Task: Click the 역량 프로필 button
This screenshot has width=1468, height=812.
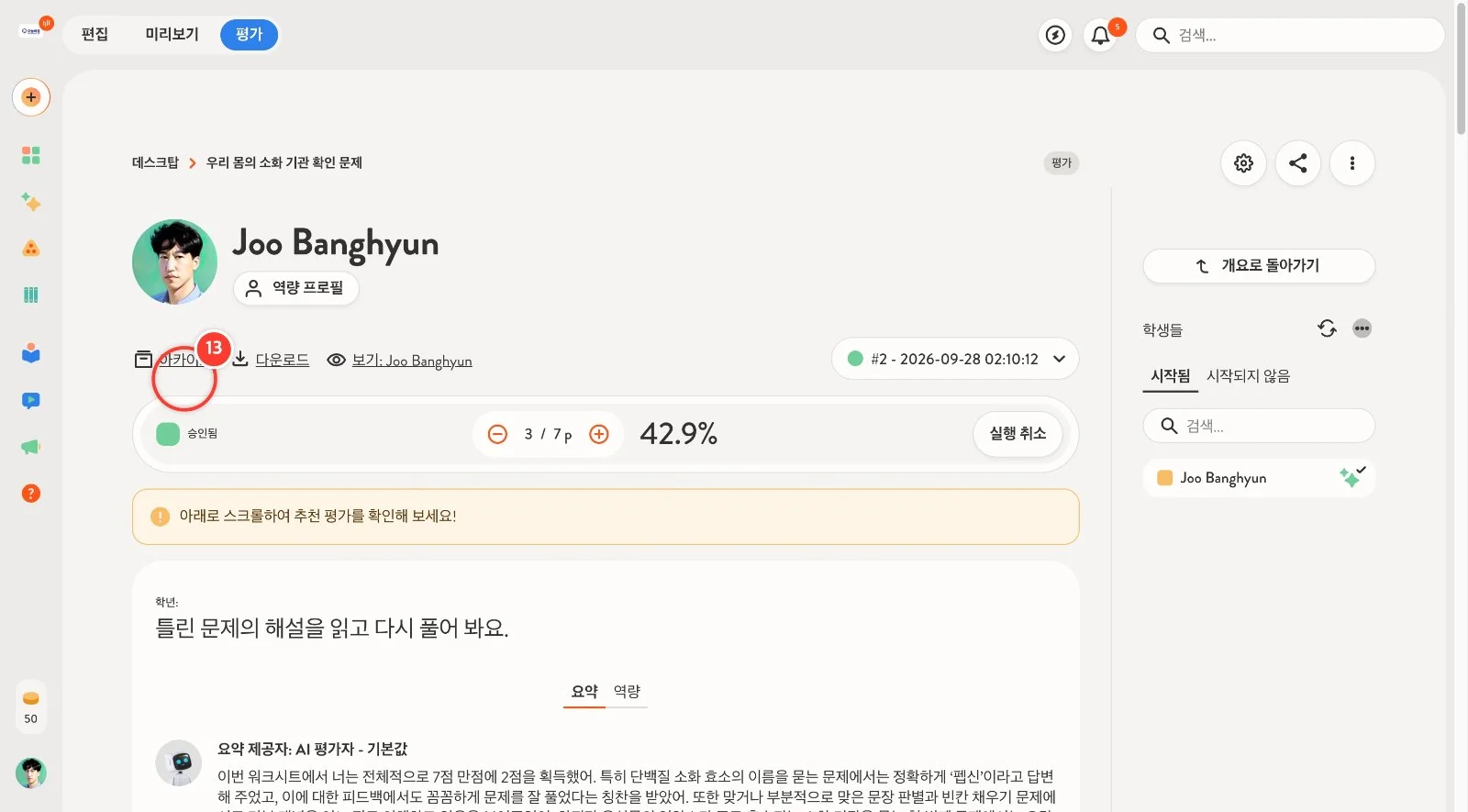Action: (295, 288)
